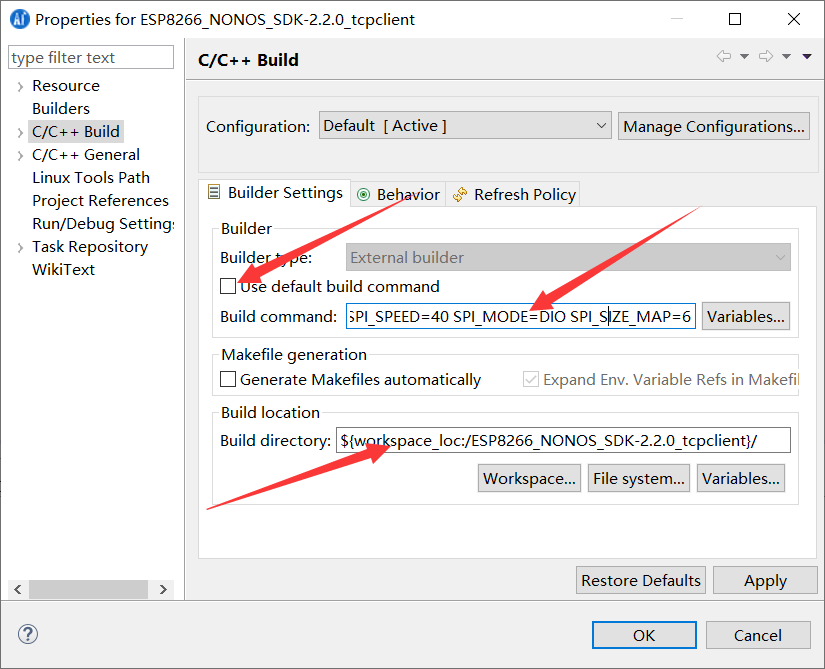
Task: Click the Restore Defaults button
Action: 640,580
